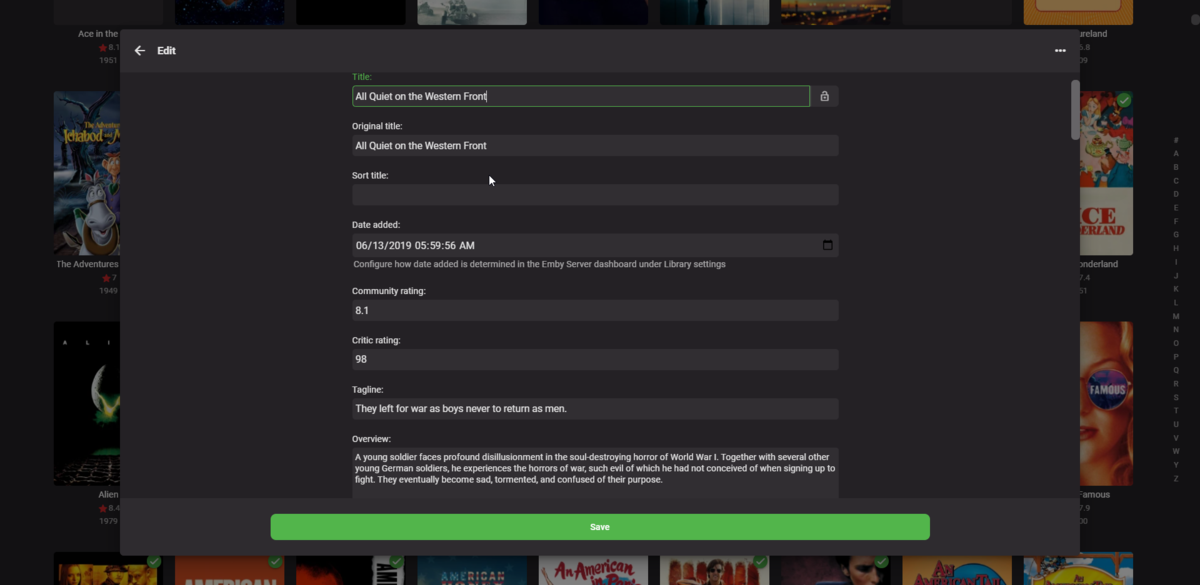
Task: Click the Date added date value
Action: [x=415, y=245]
